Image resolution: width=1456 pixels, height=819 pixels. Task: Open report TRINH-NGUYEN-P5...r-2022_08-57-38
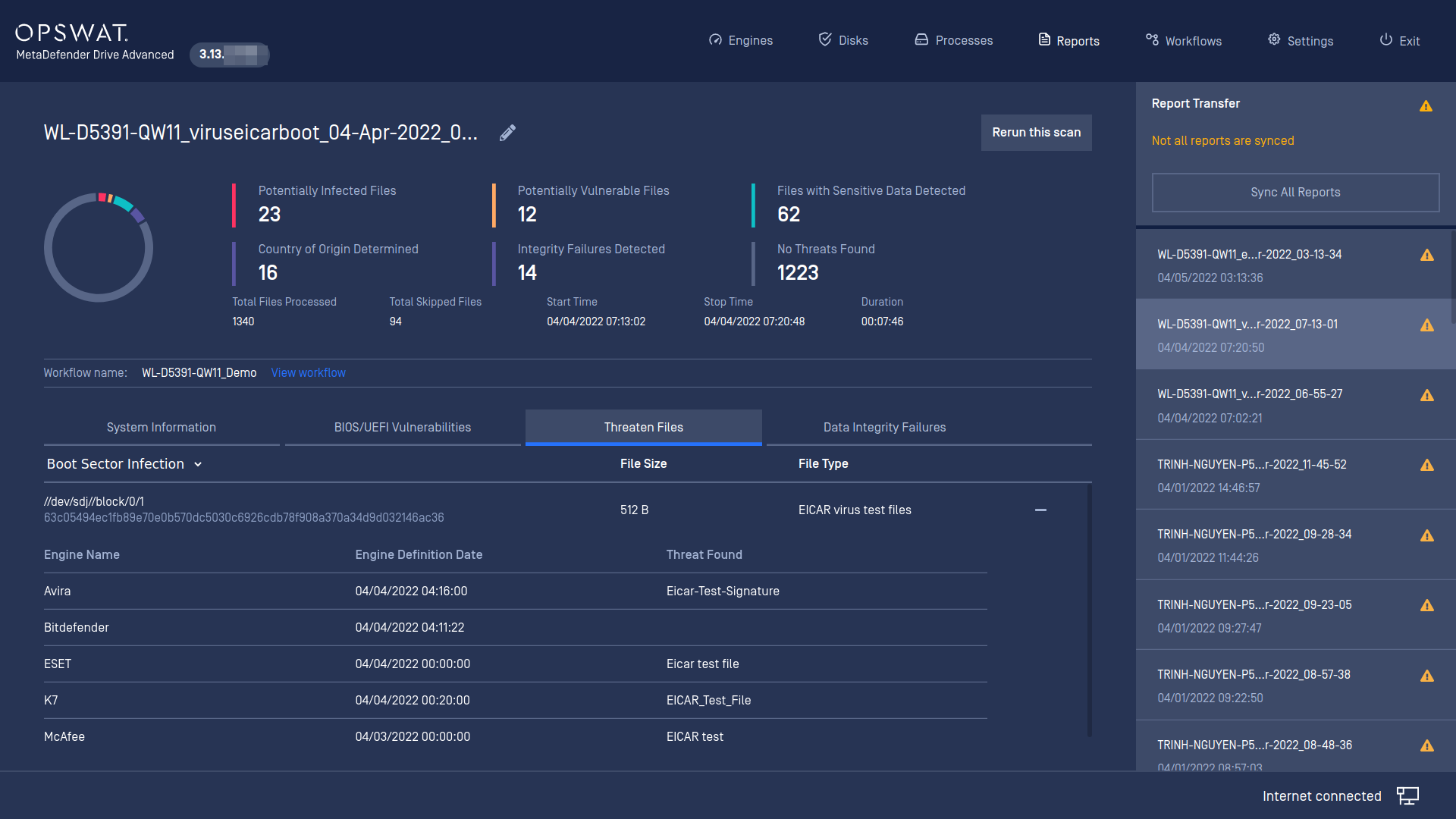(x=1295, y=686)
